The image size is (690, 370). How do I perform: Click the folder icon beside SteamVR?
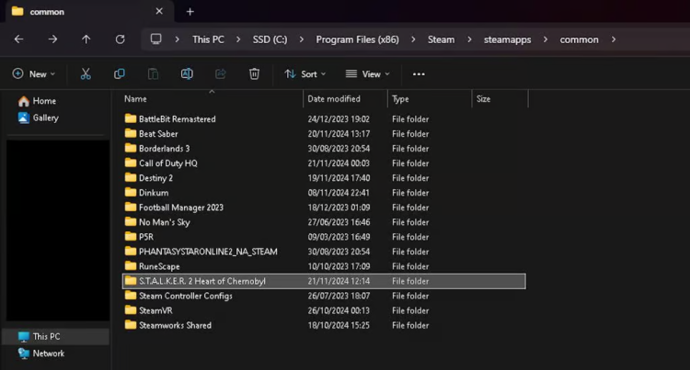point(130,310)
